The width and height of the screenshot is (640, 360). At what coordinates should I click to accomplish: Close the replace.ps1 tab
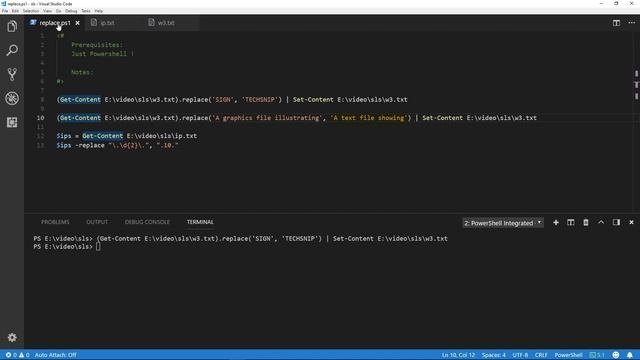[x=78, y=23]
